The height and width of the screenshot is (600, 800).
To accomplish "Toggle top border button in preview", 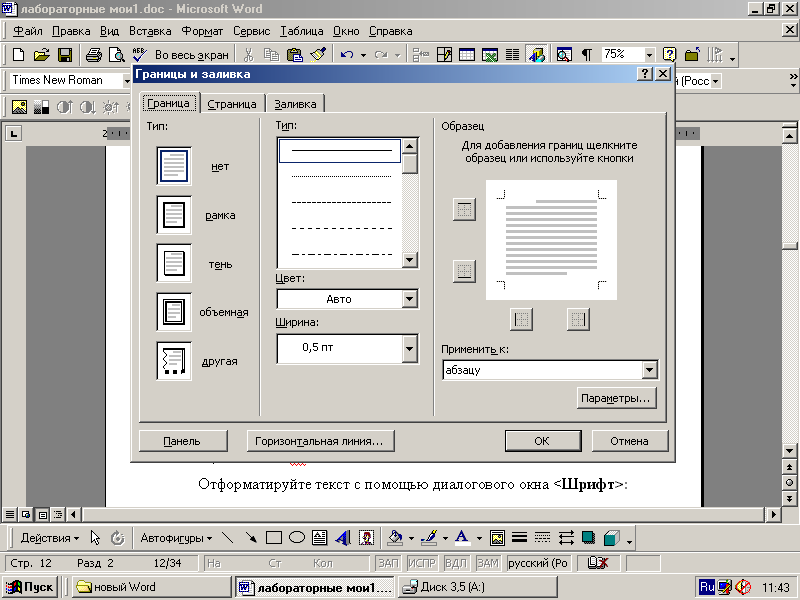I will pos(464,209).
